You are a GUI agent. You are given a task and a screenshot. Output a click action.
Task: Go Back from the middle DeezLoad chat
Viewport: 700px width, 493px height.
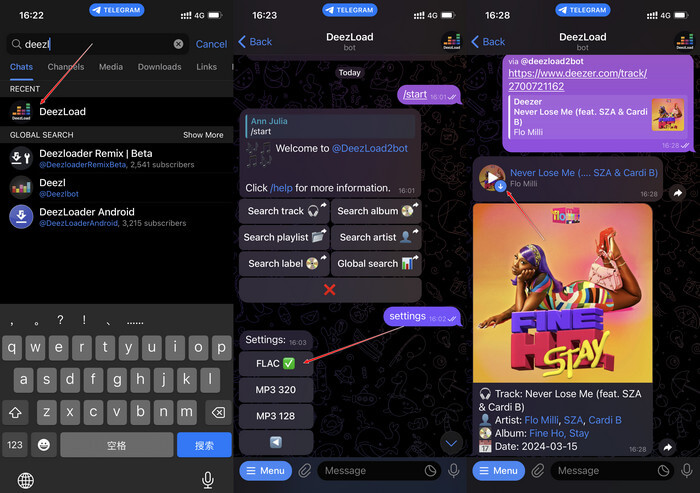click(255, 42)
